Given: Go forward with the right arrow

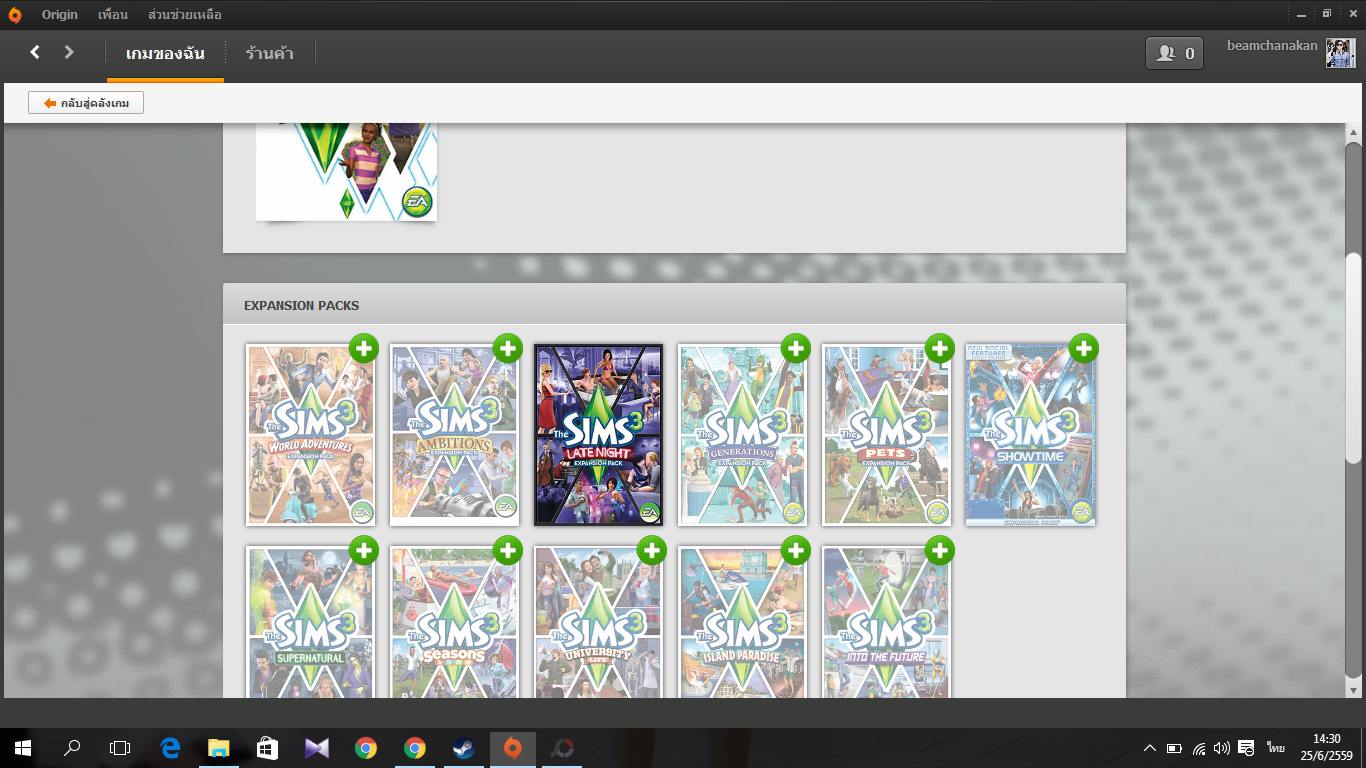Looking at the screenshot, I should [69, 52].
